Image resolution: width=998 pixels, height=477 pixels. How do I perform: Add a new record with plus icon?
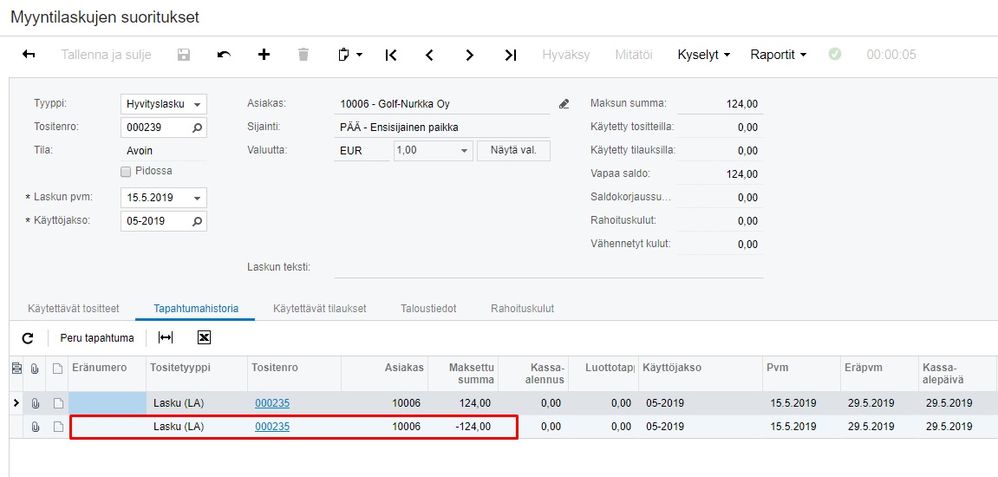pos(264,55)
